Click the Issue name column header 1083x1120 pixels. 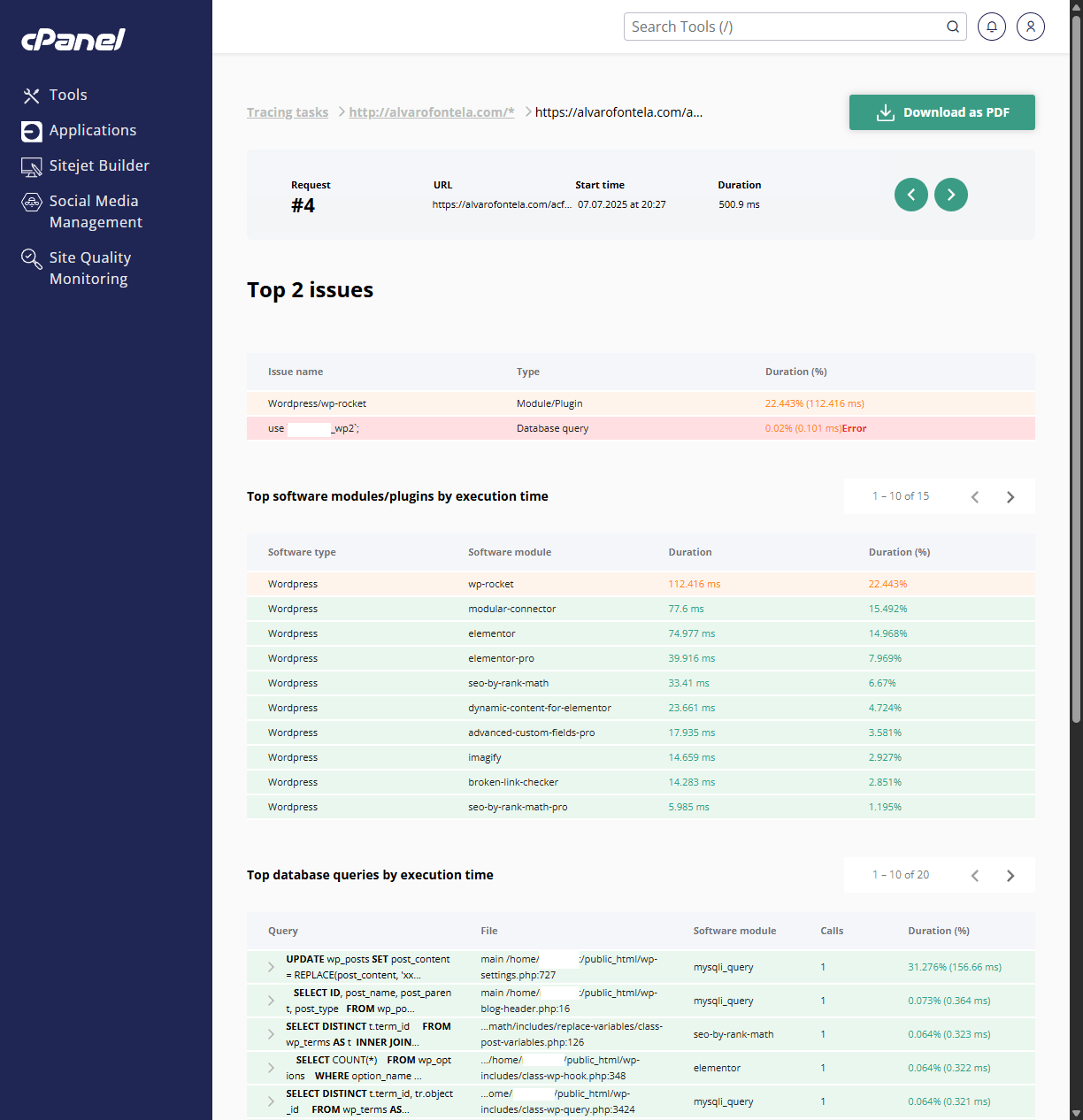(296, 372)
